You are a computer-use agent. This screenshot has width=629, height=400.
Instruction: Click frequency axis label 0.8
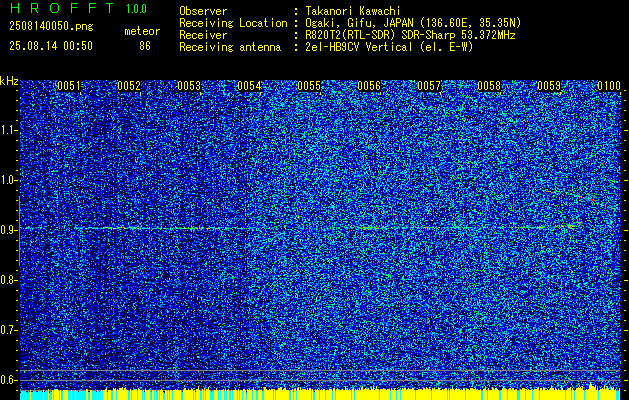tap(8, 280)
